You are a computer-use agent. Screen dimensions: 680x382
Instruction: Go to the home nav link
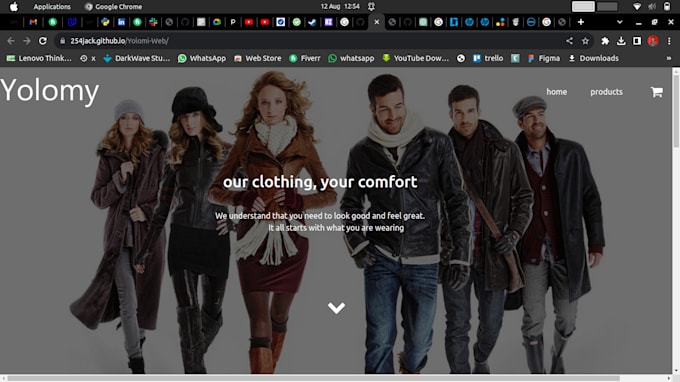click(556, 91)
